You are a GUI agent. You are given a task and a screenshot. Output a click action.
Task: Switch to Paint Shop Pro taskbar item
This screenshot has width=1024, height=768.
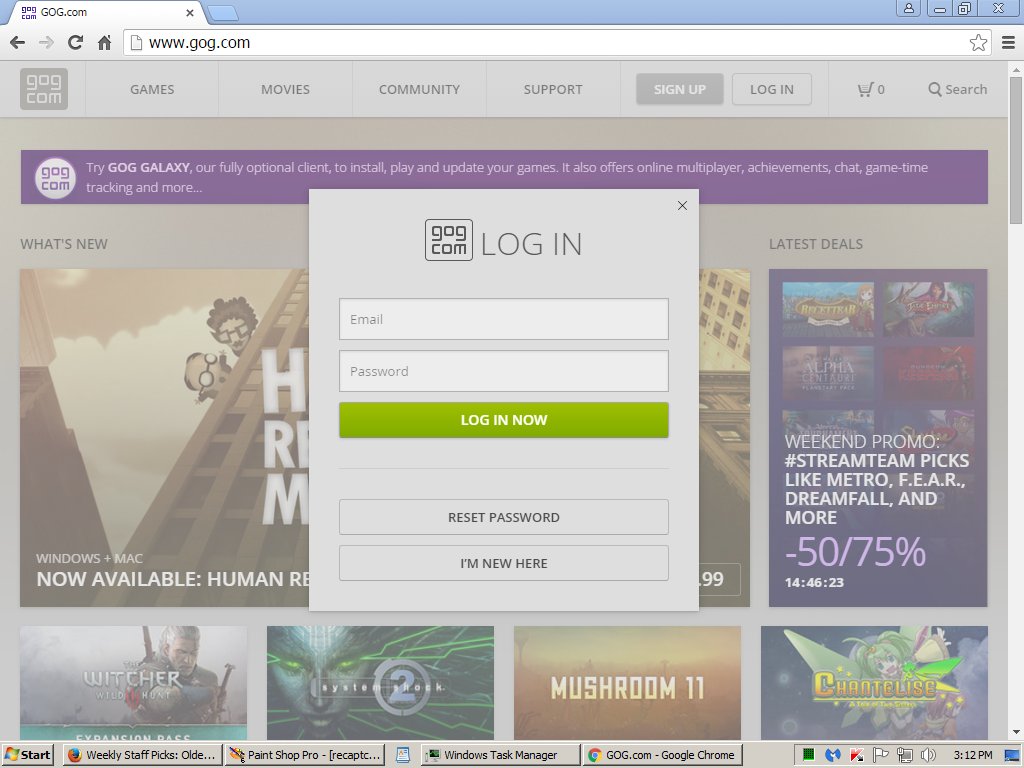click(306, 755)
